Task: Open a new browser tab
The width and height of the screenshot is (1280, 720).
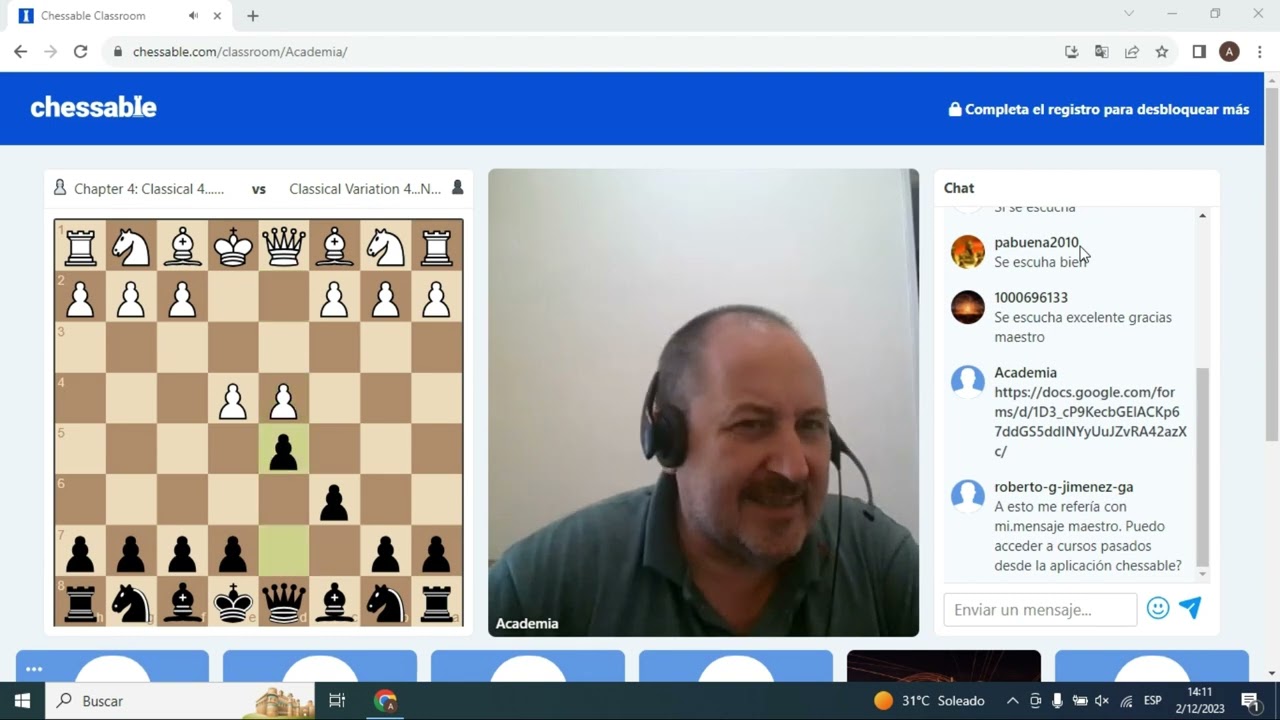Action: click(x=252, y=16)
